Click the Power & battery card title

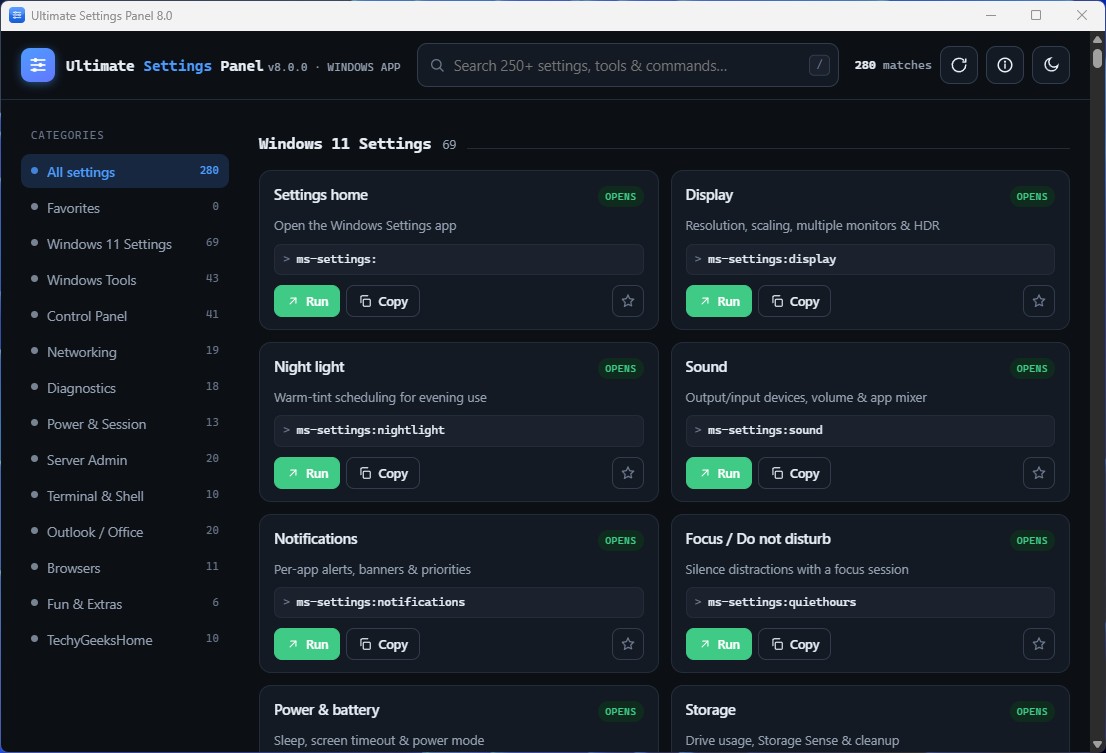(327, 709)
